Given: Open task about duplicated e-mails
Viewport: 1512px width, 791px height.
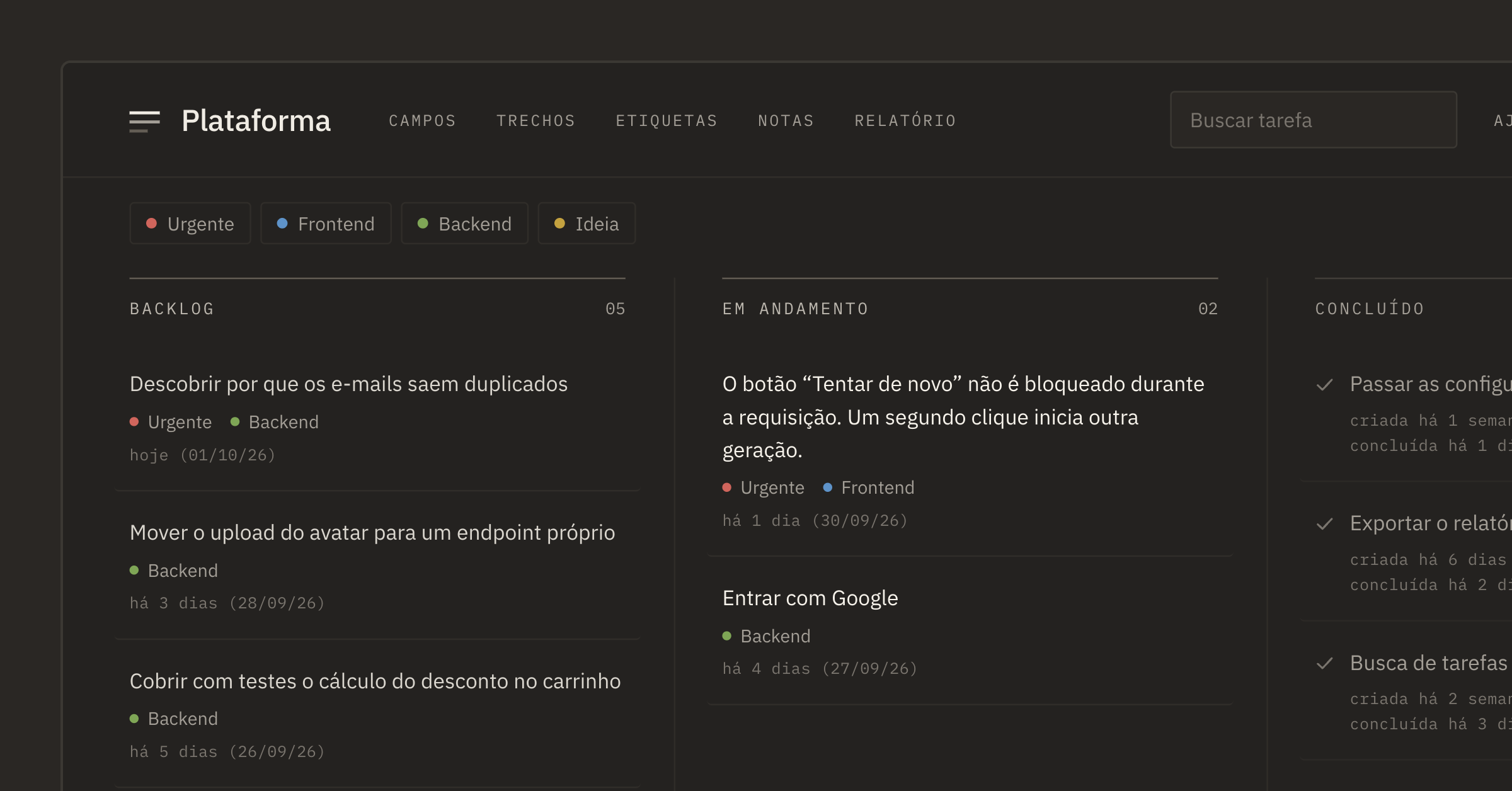Looking at the screenshot, I should 348,384.
